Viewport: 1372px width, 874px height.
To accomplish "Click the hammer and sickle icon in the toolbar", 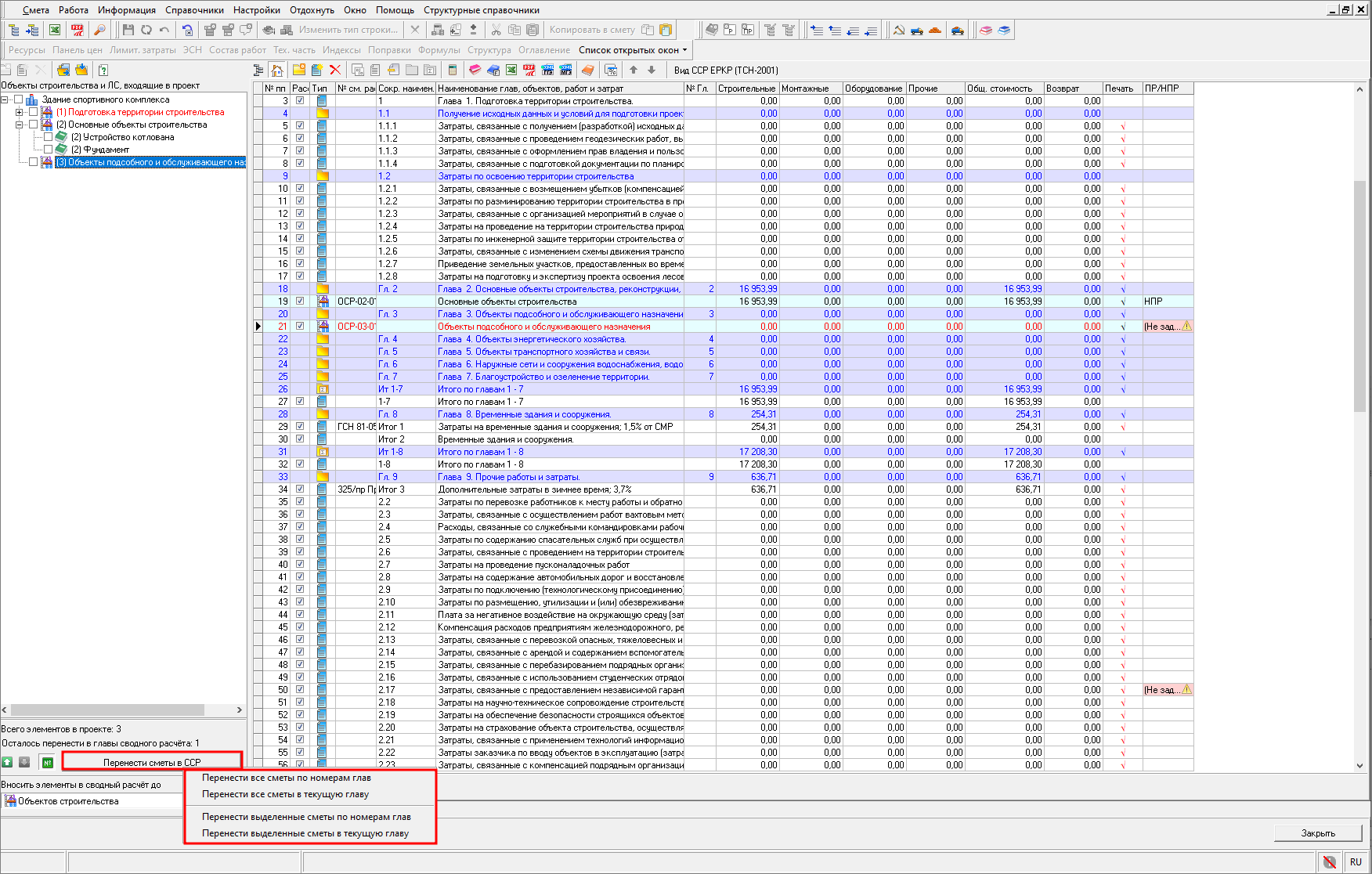I will point(898,30).
